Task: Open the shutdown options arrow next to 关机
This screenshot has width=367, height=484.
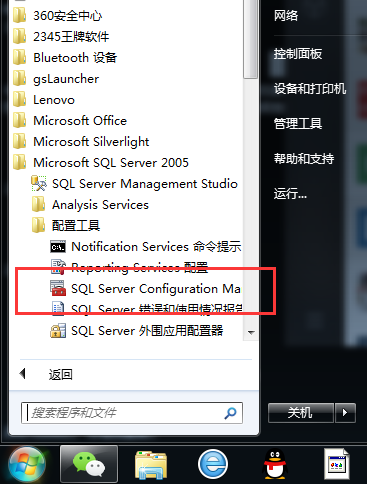Action: click(x=345, y=413)
